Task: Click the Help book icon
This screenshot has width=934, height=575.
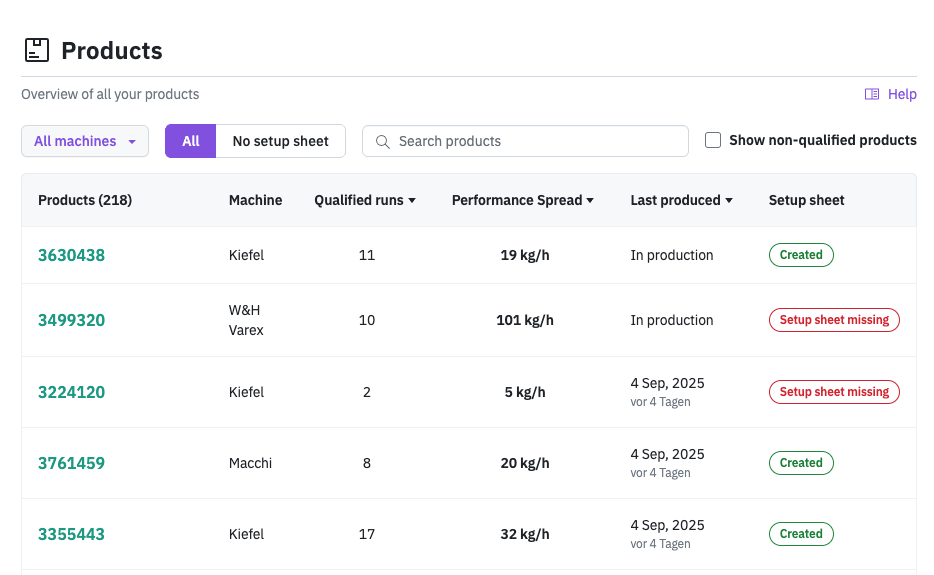Action: [x=872, y=94]
